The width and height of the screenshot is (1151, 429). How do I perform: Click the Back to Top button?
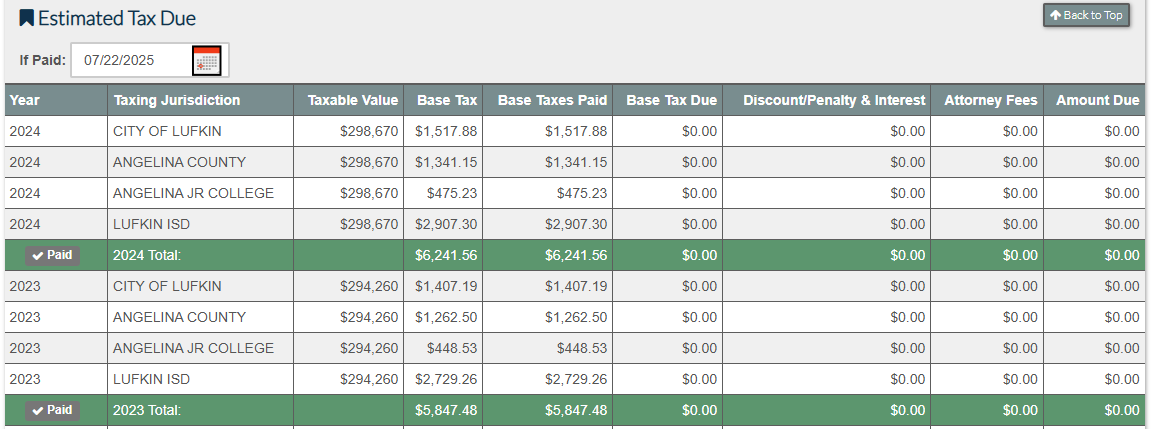pyautogui.click(x=1086, y=15)
